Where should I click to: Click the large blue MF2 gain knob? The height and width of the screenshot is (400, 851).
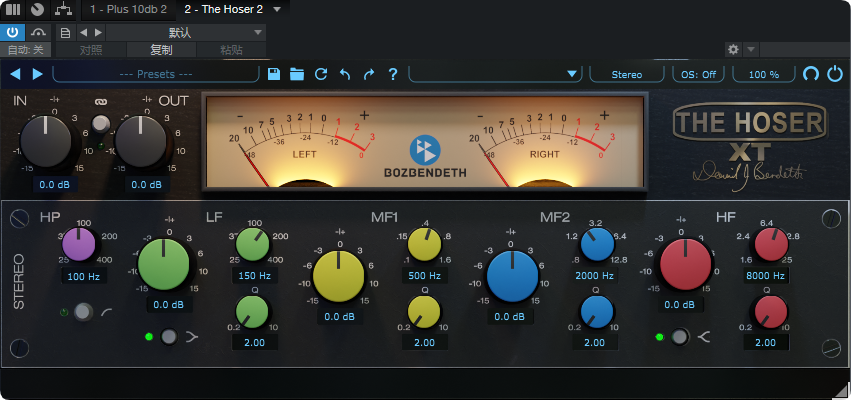pos(512,276)
